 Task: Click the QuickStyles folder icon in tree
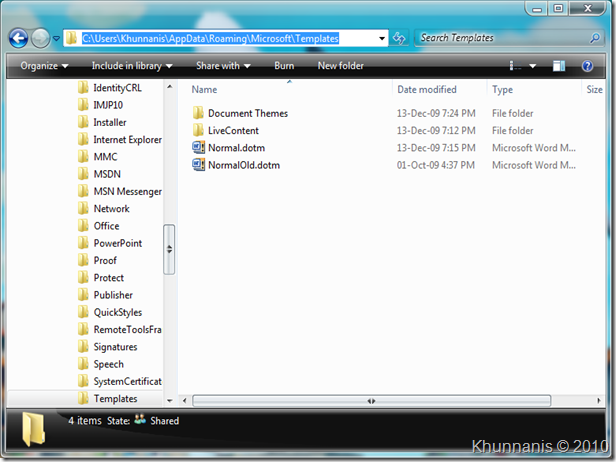point(83,312)
